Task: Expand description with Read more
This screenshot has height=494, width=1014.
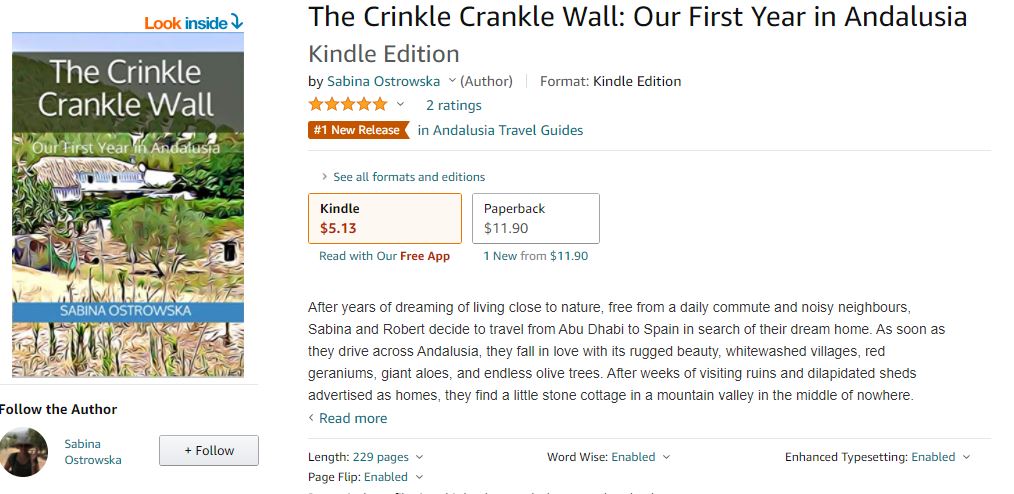Action: coord(352,418)
